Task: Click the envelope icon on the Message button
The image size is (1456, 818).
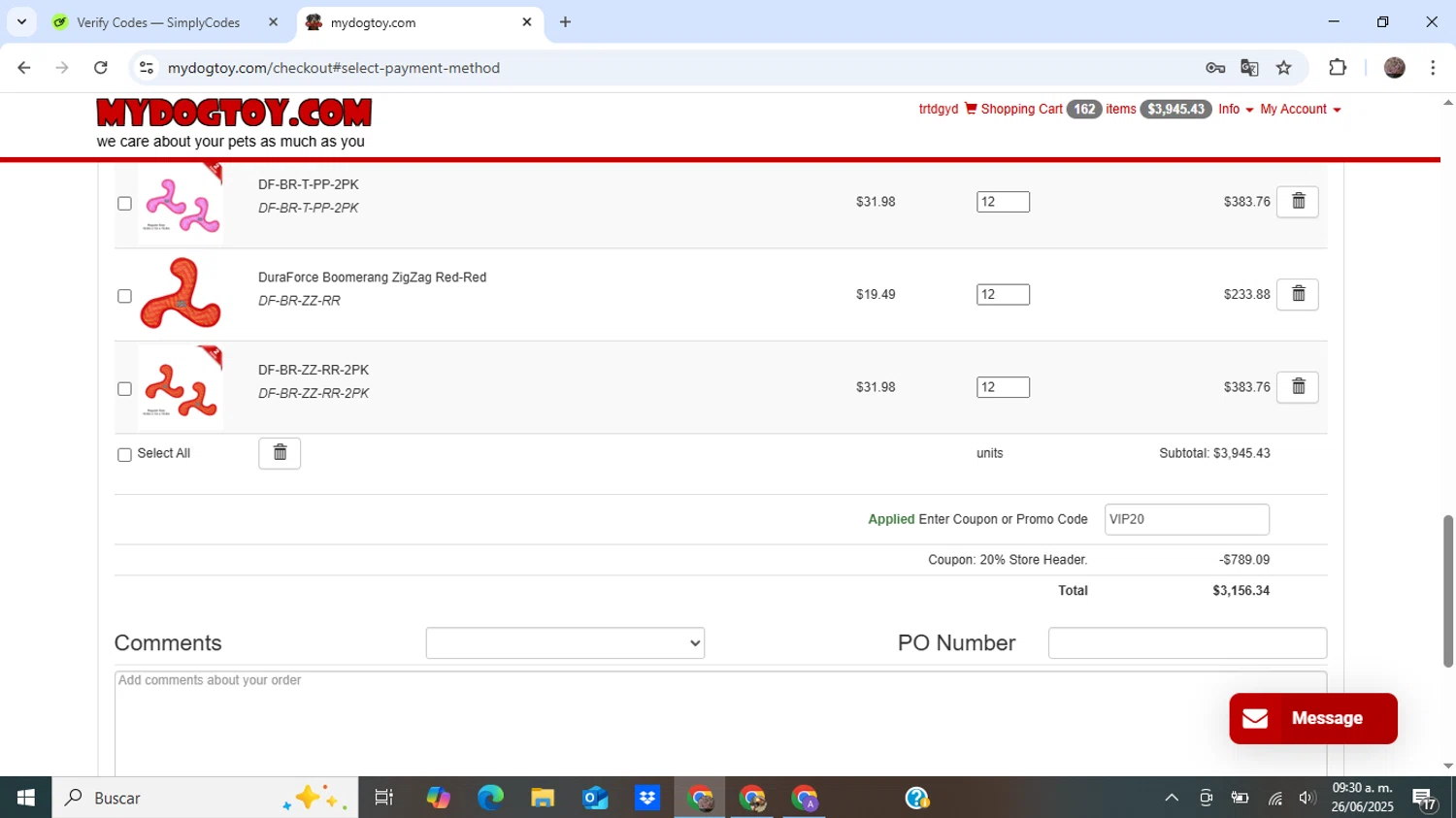Action: pos(1255,718)
